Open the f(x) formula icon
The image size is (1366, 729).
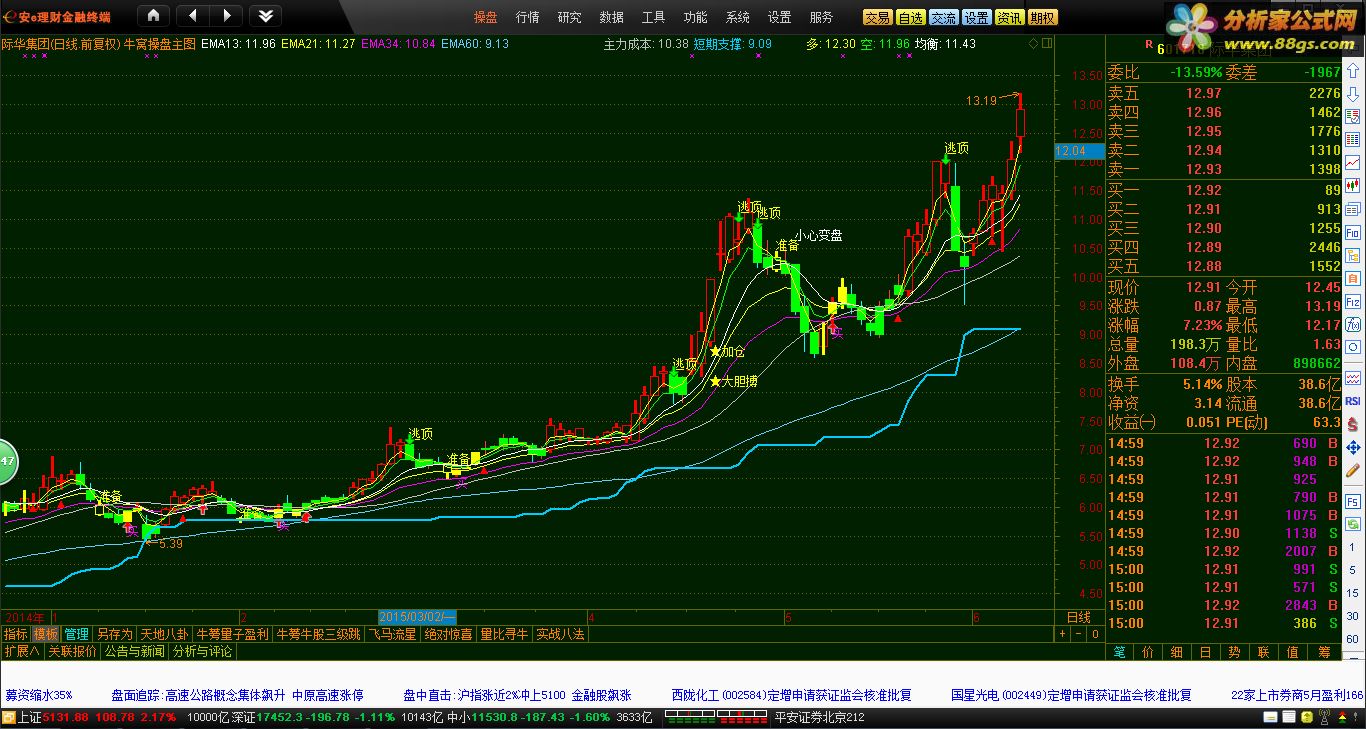tap(1353, 324)
